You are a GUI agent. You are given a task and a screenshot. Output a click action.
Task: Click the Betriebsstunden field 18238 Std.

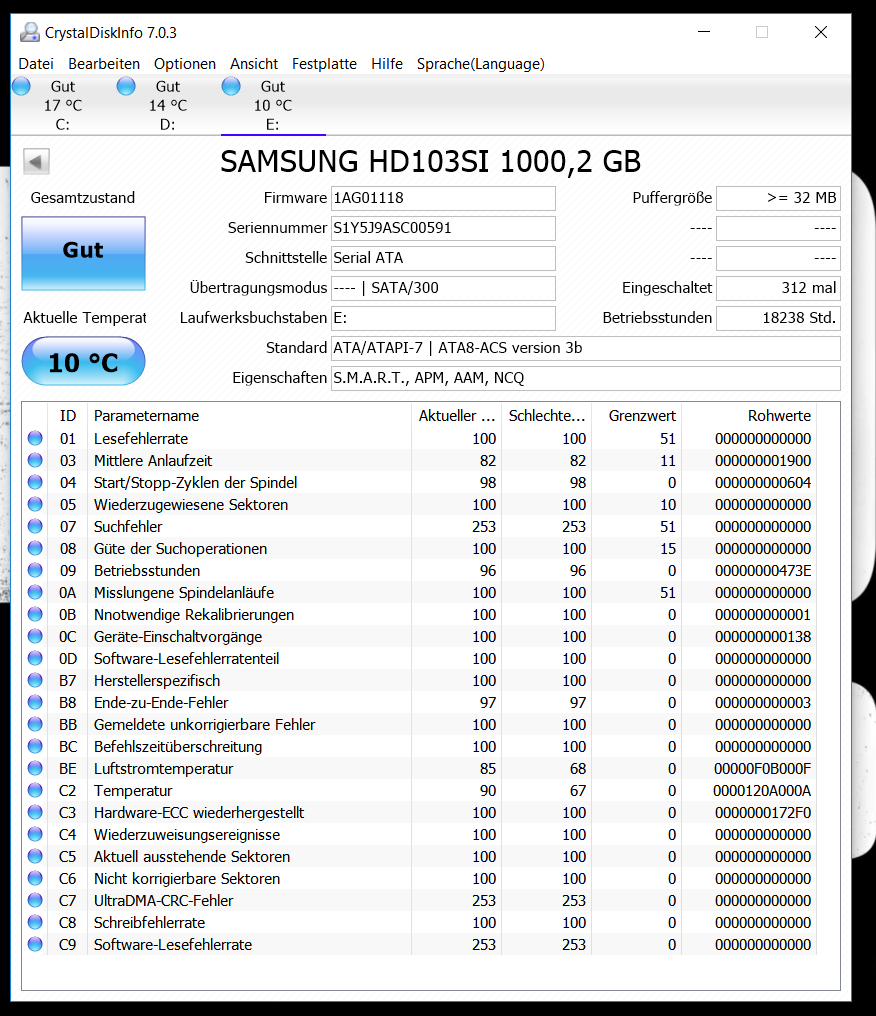click(778, 318)
